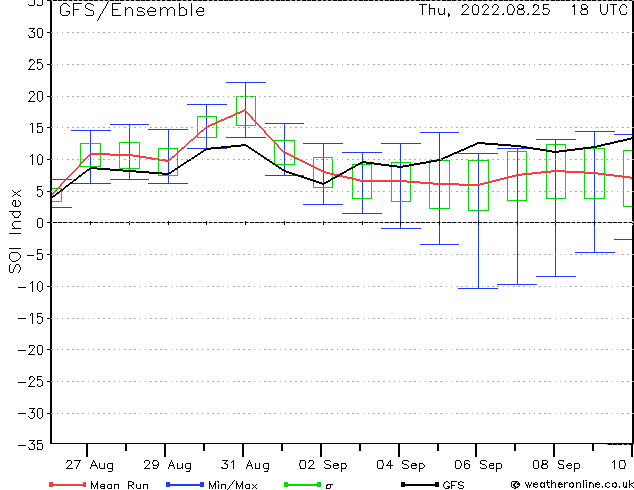Click the lowest blue minimum bar near -10 at 06 Sep
Image resolution: width=634 pixels, height=490 pixels.
(478, 288)
